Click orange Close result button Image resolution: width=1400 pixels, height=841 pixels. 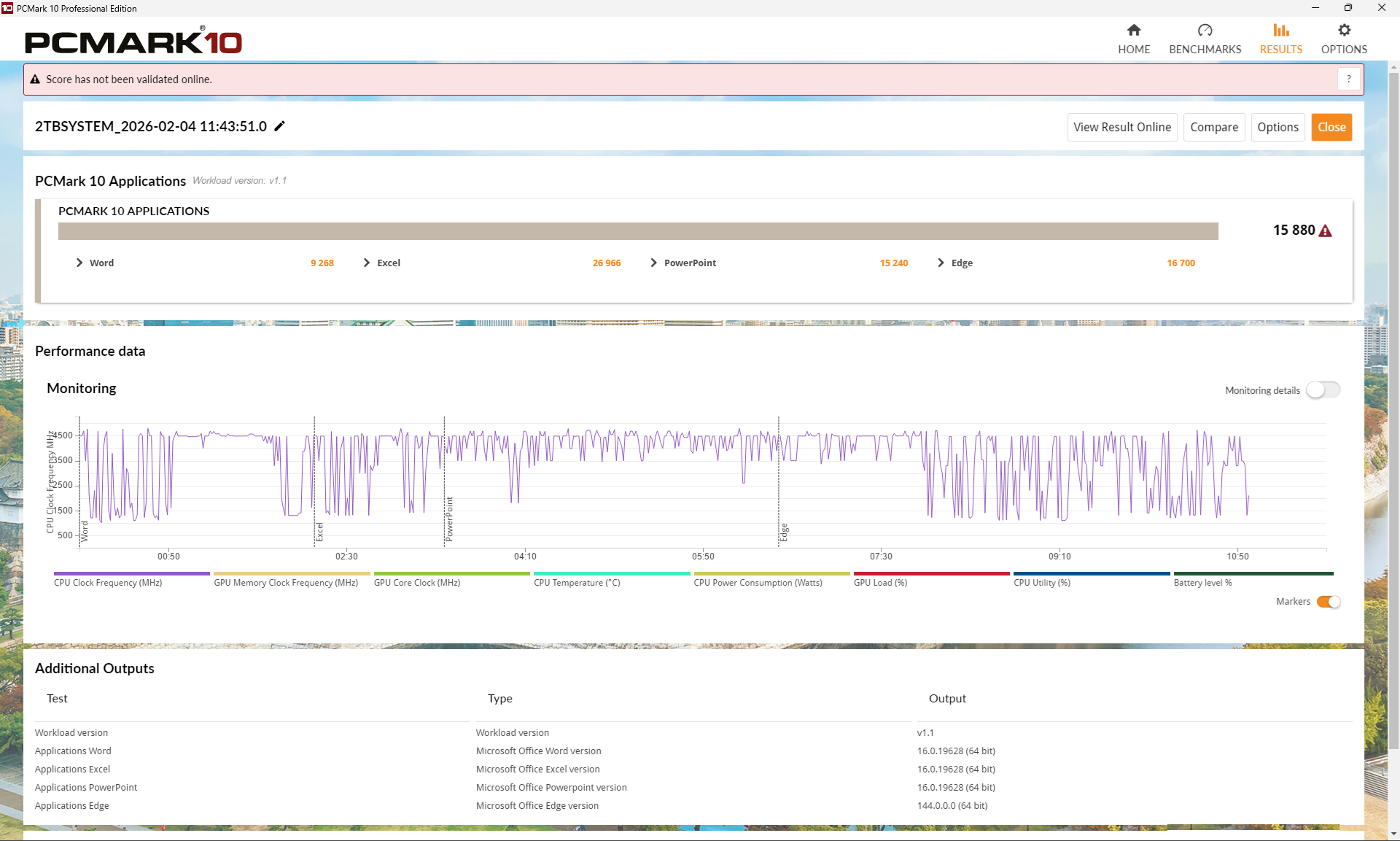pos(1331,127)
